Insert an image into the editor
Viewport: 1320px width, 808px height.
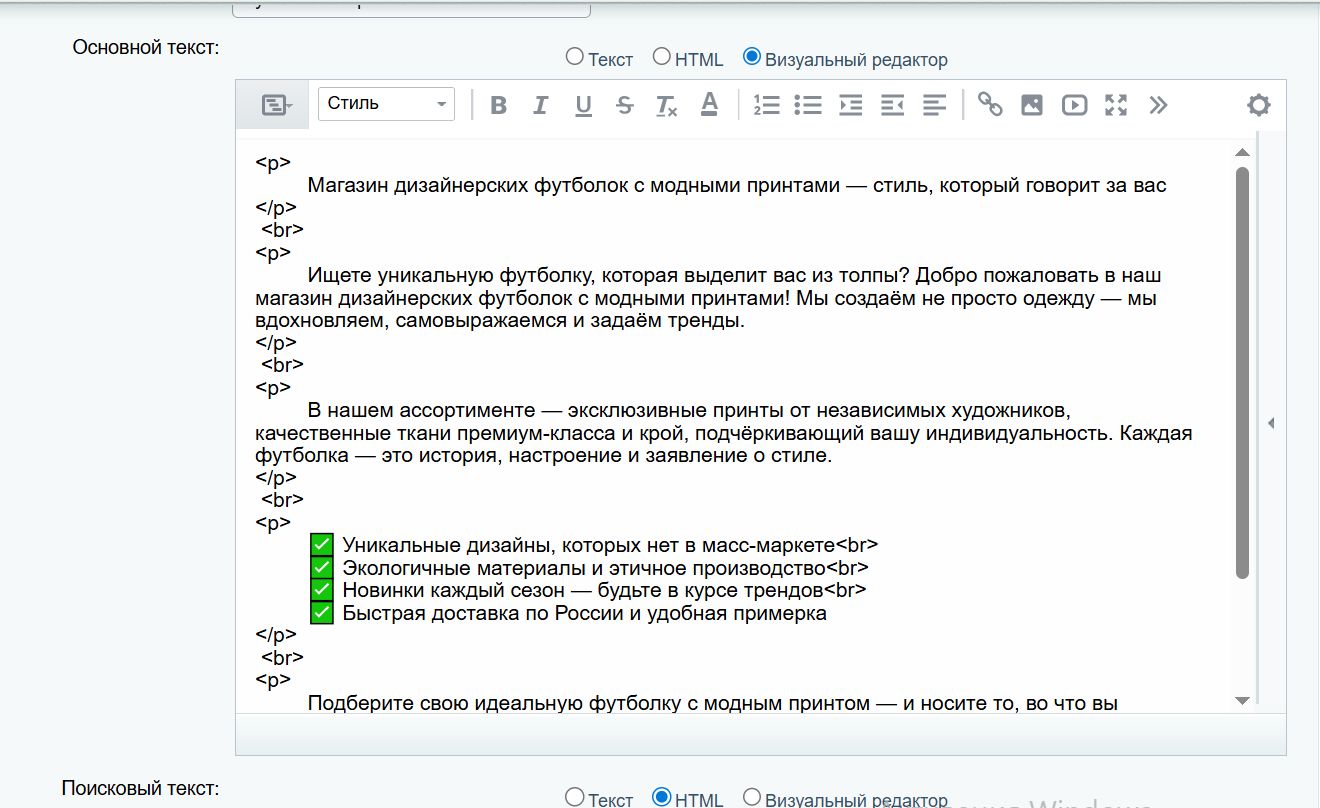click(1033, 104)
